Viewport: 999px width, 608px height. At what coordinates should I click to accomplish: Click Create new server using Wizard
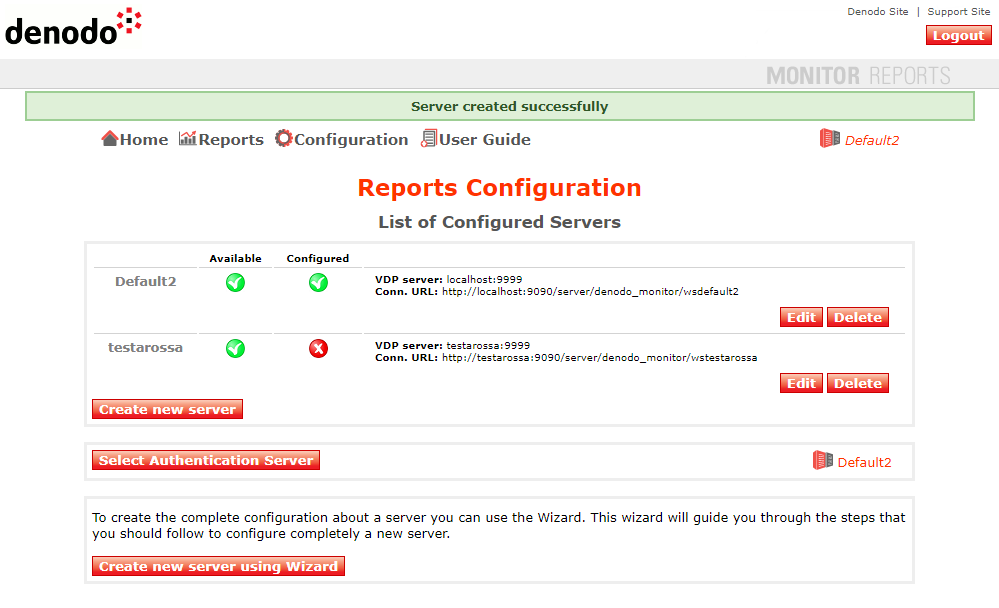[x=218, y=566]
